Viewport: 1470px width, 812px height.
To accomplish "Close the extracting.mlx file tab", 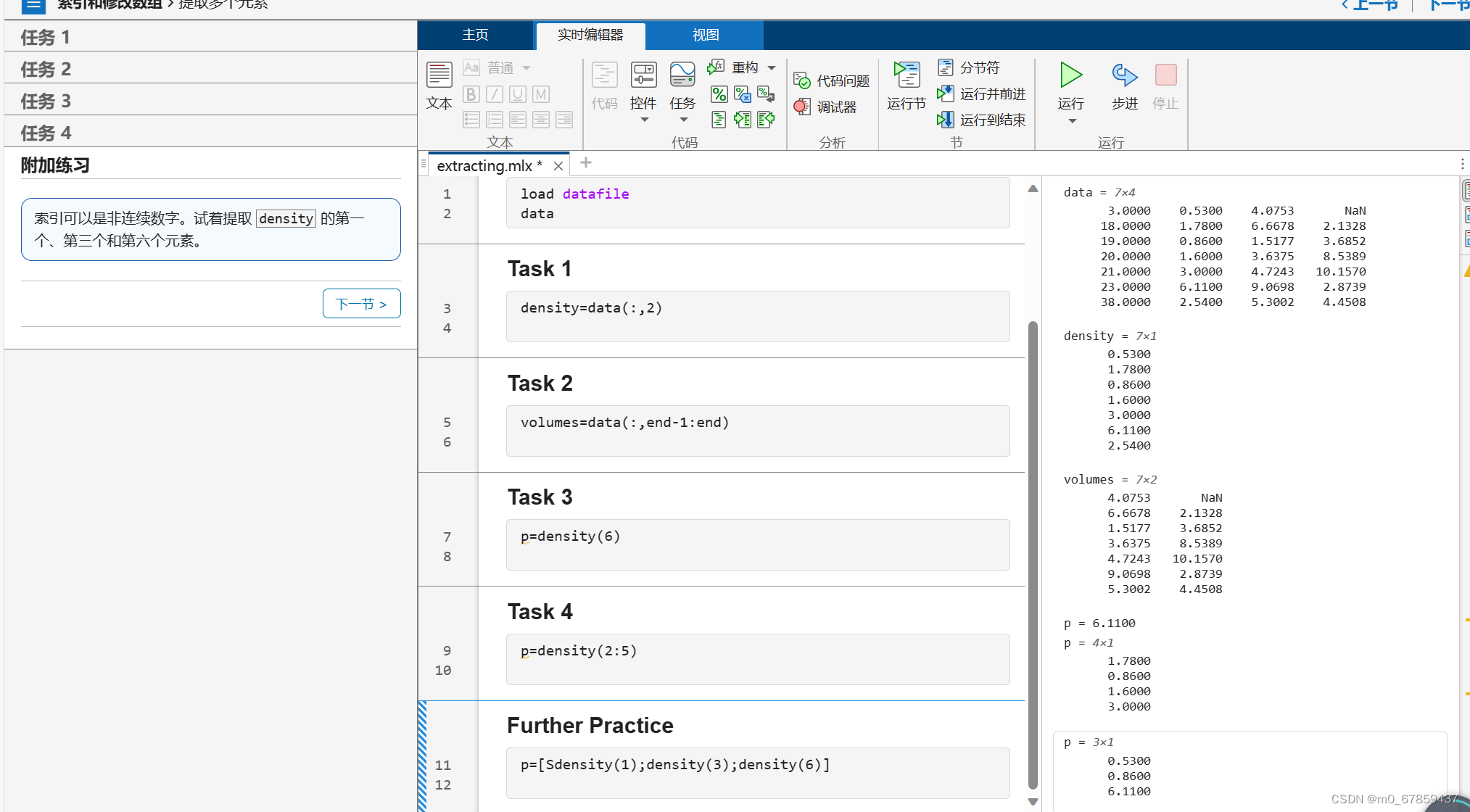I will click(558, 166).
